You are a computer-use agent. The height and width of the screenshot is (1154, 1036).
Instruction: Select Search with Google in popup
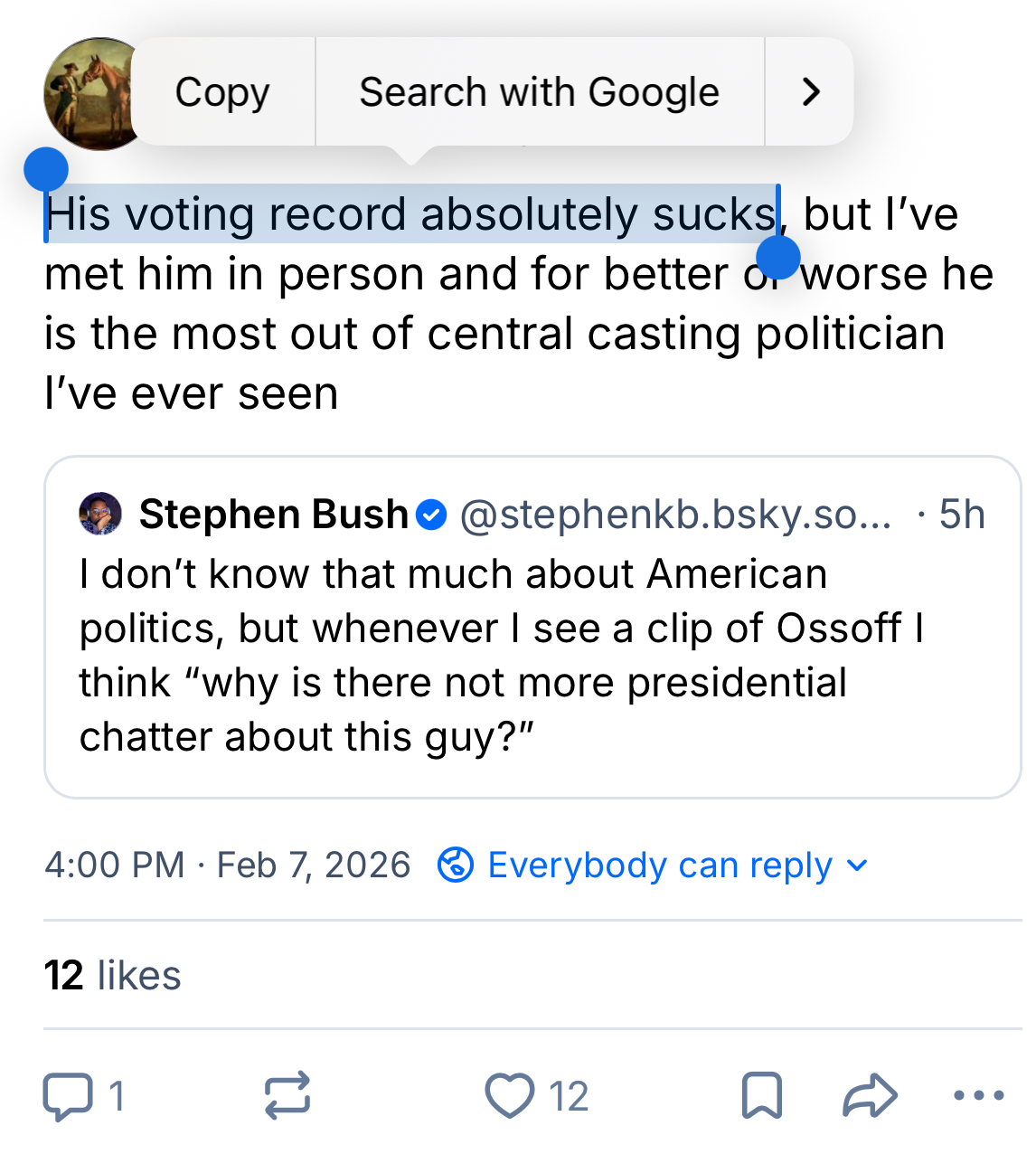tap(539, 92)
